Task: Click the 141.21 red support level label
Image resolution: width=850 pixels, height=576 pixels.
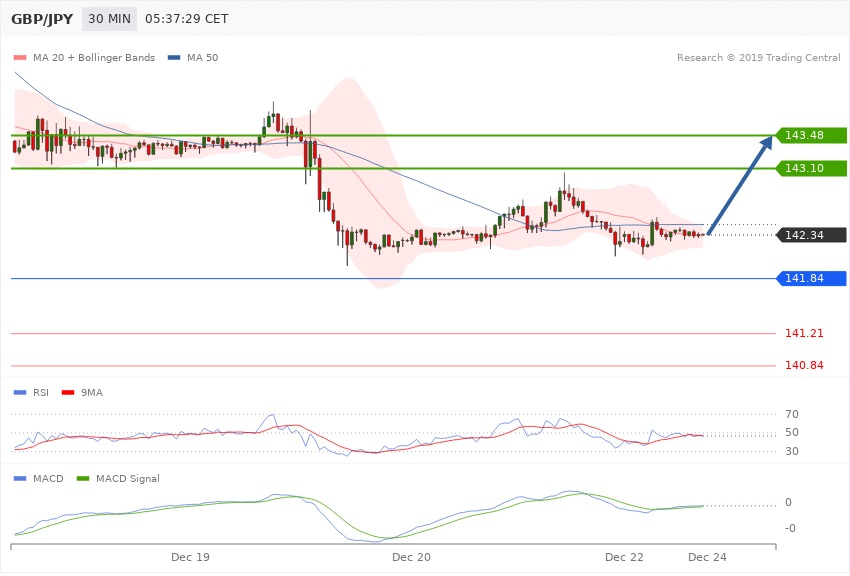Action: pyautogui.click(x=804, y=333)
